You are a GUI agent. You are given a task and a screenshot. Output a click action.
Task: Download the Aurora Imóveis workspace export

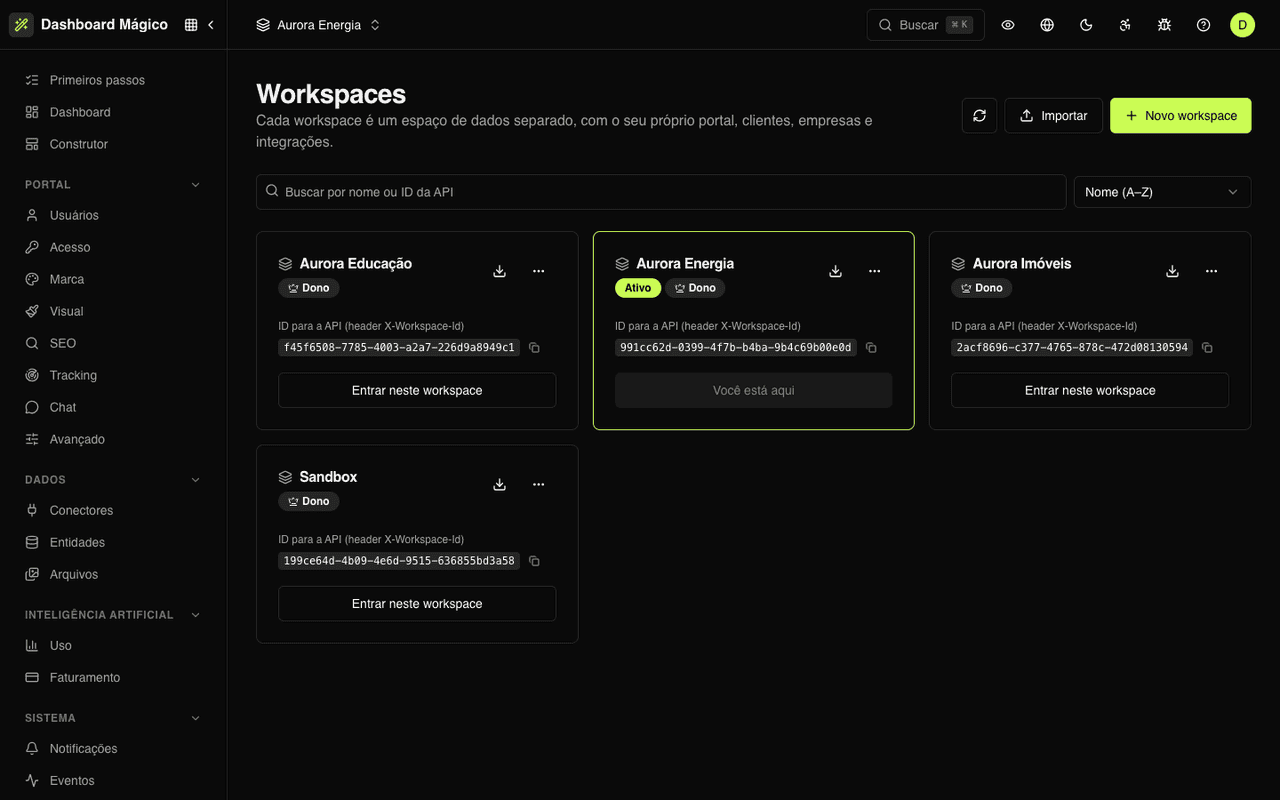(1173, 271)
